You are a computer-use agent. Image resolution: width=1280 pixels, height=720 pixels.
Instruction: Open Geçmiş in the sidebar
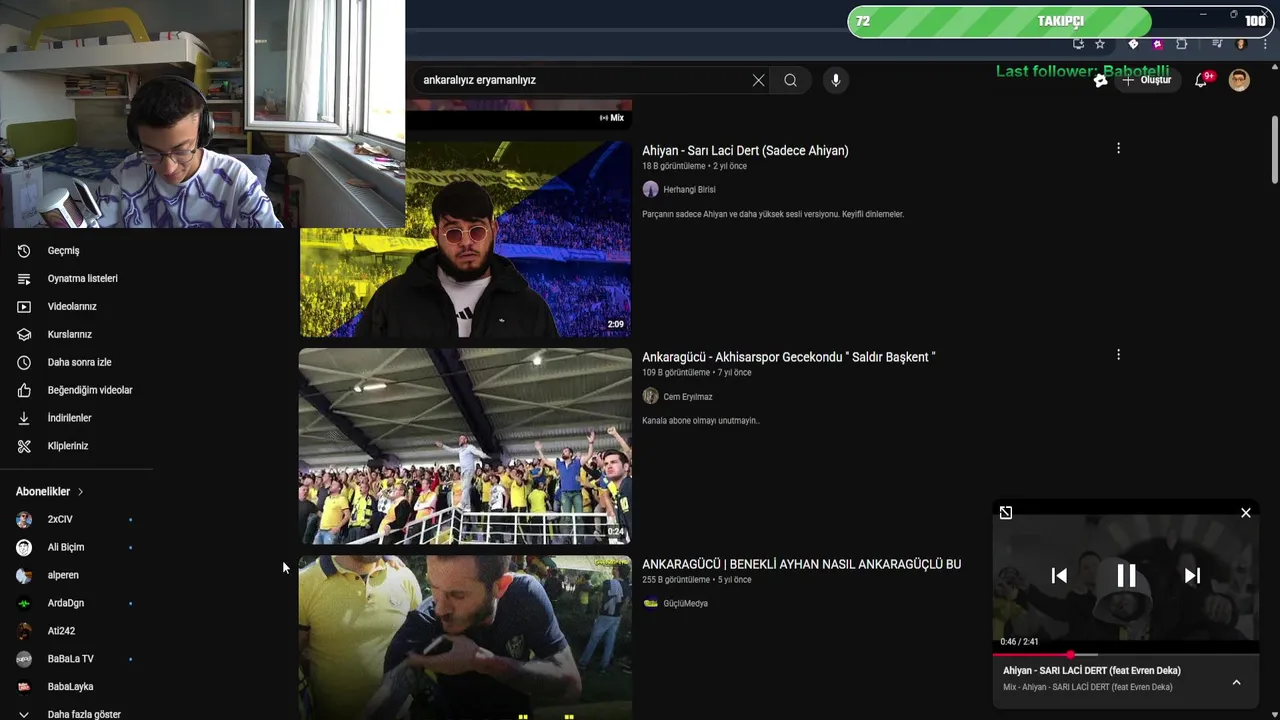pos(63,251)
